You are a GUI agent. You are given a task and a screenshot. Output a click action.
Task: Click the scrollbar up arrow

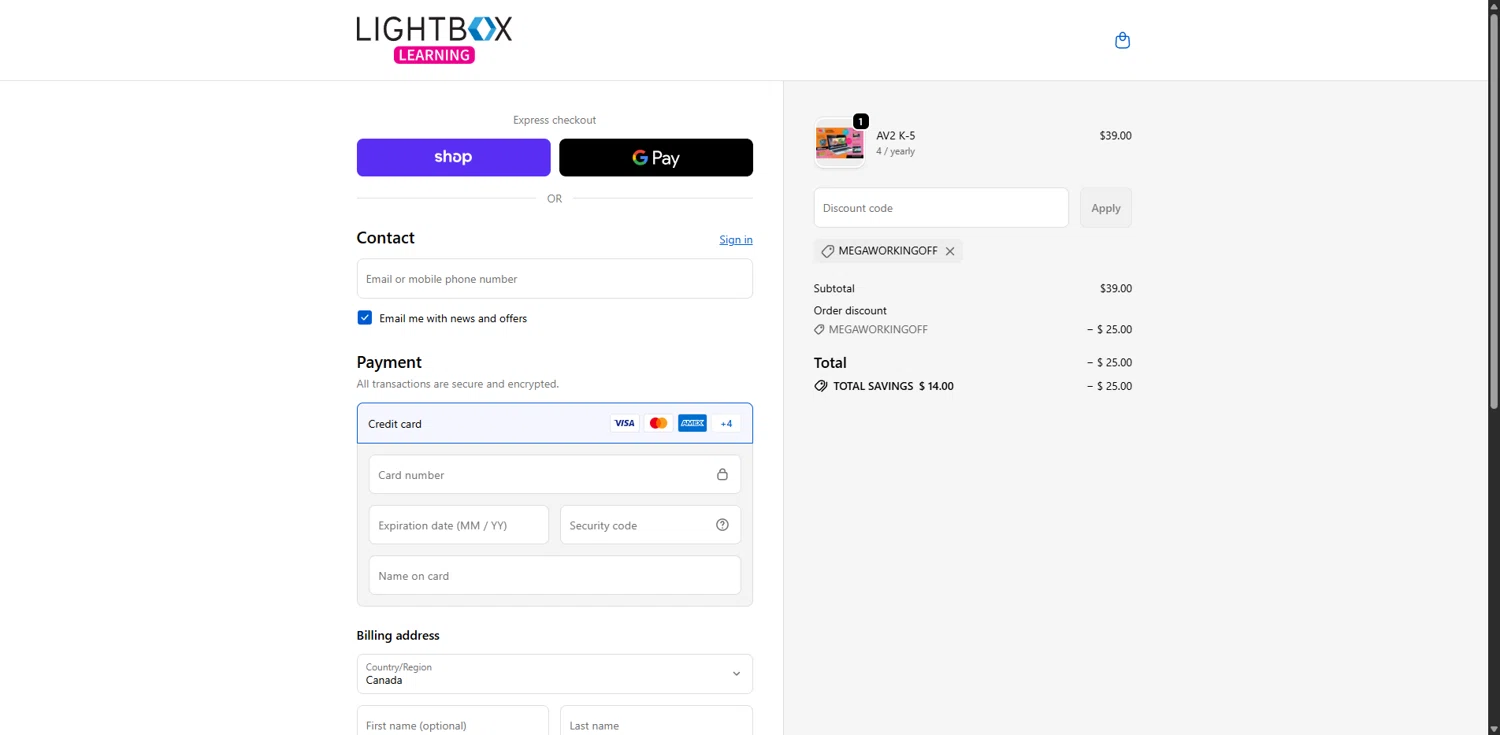1494,6
